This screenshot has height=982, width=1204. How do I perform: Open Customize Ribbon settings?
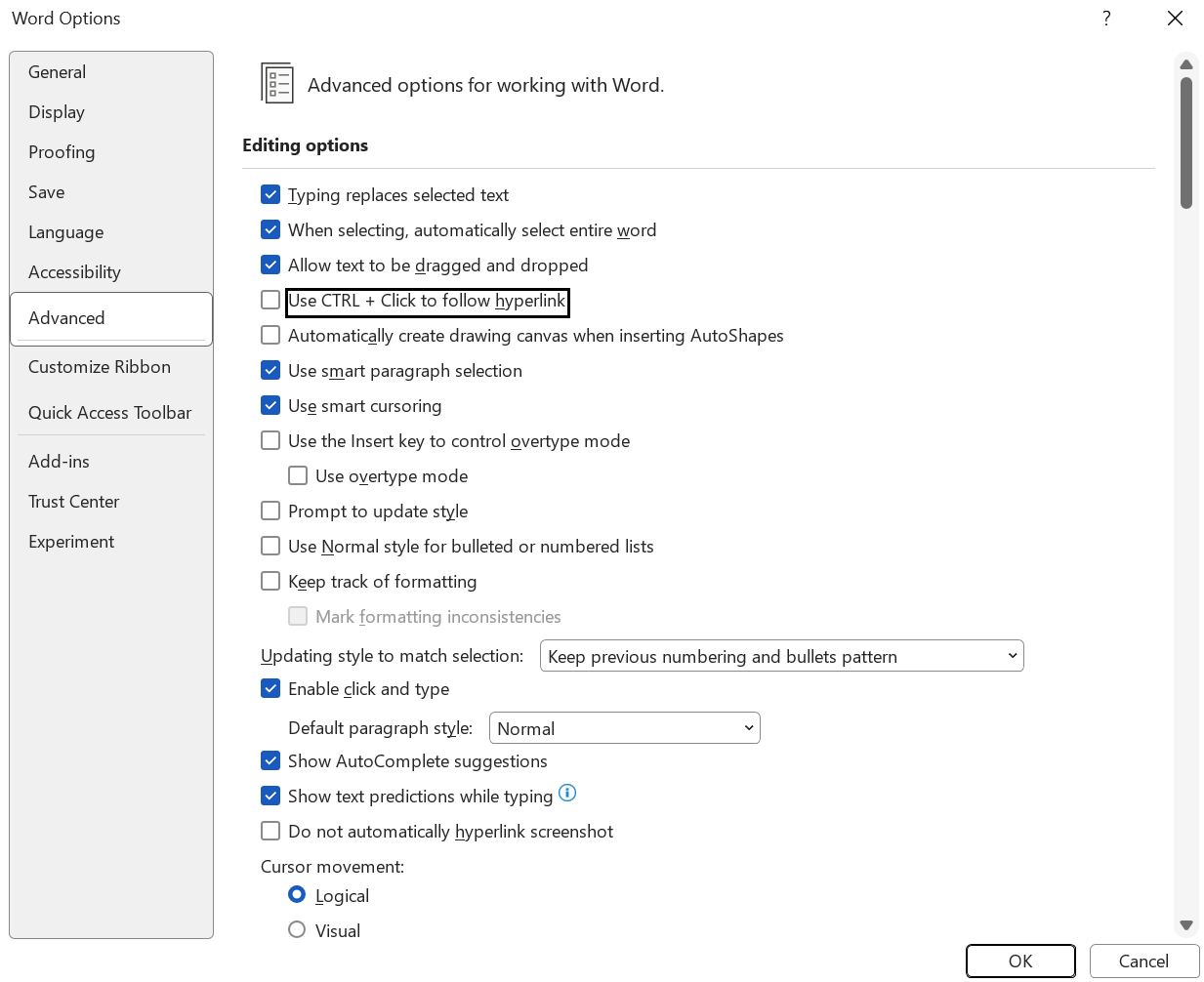point(111,367)
